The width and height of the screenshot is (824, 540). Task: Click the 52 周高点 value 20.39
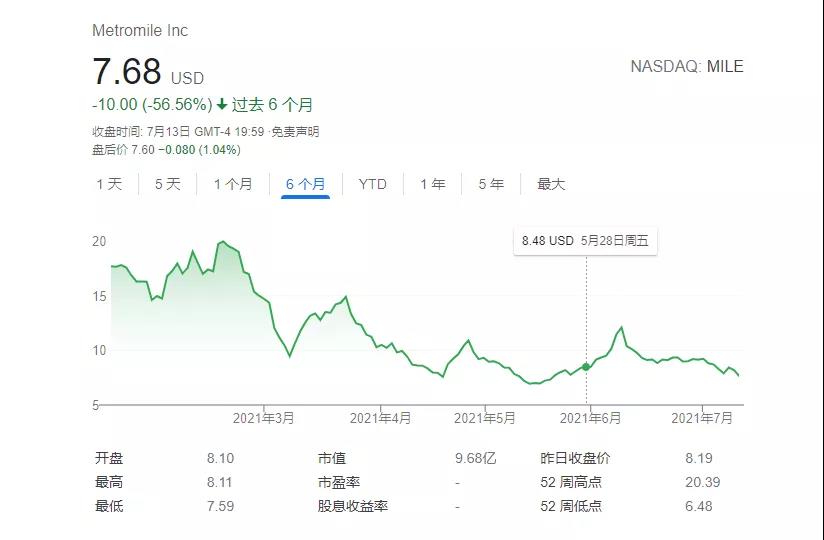tap(702, 482)
